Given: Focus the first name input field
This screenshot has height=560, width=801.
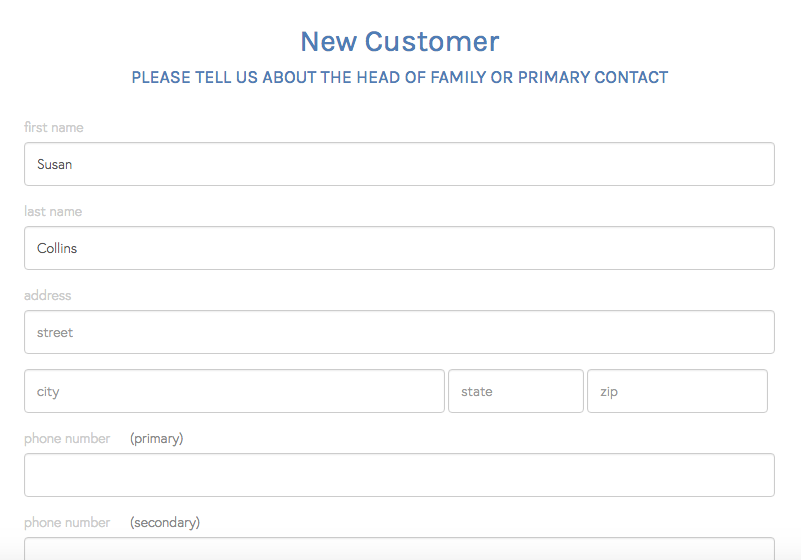Looking at the screenshot, I should (400, 164).
